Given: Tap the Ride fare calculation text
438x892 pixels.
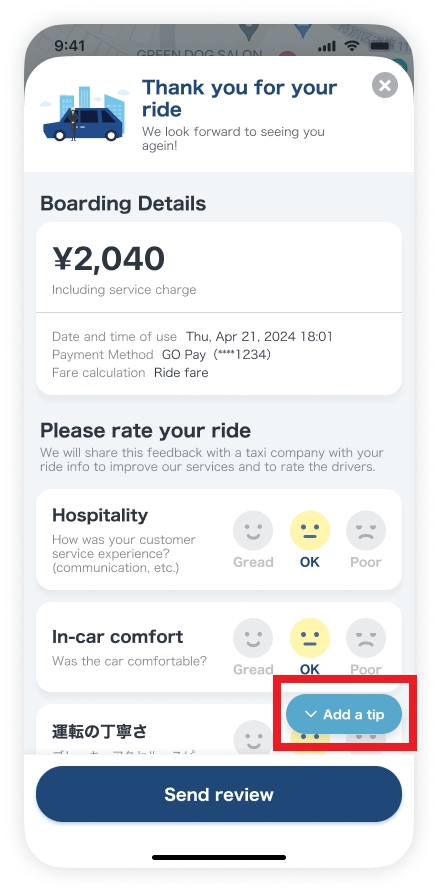Looking at the screenshot, I should click(181, 373).
